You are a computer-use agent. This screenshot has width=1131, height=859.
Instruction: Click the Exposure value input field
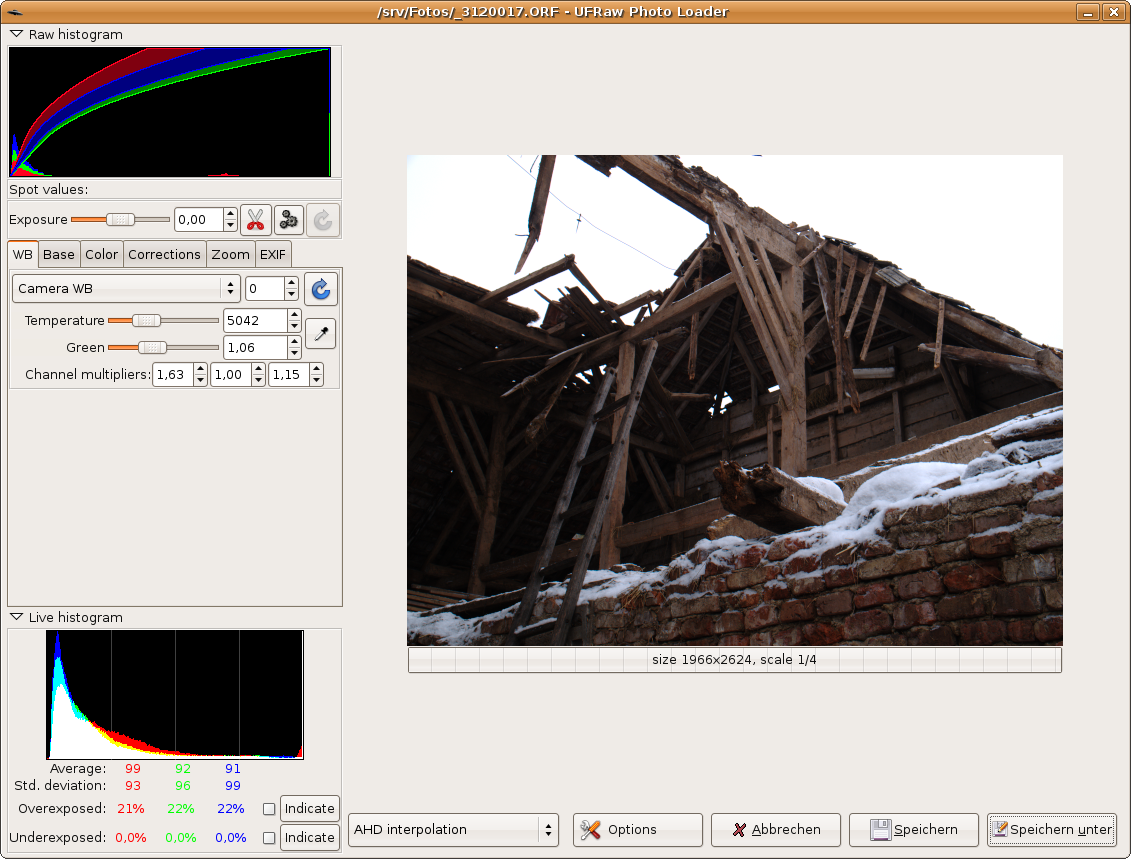pyautogui.click(x=198, y=220)
